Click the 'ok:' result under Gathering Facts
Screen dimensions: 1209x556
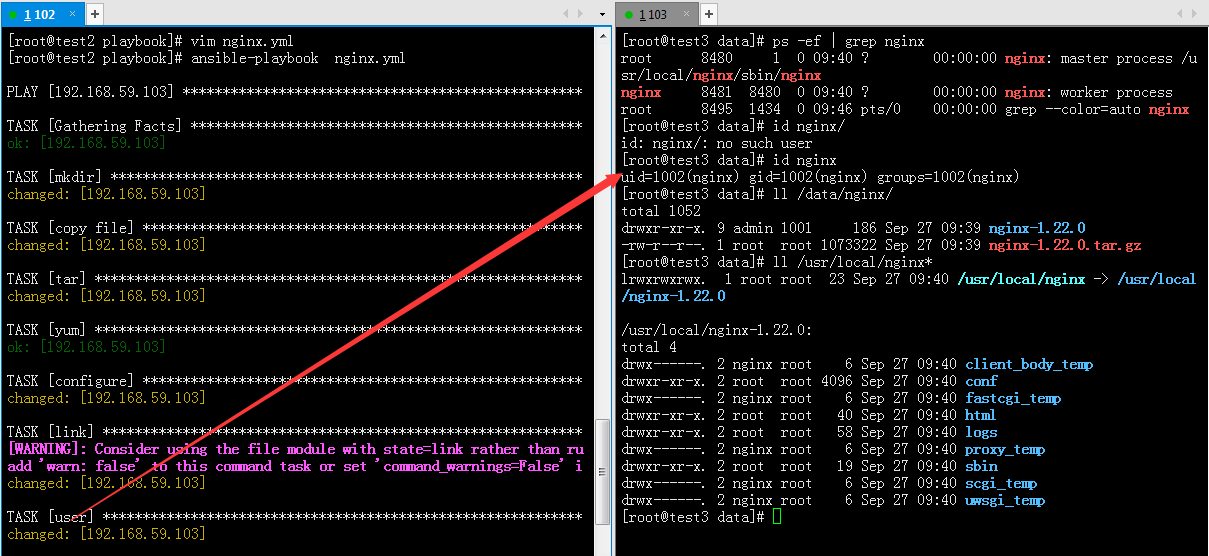85,143
